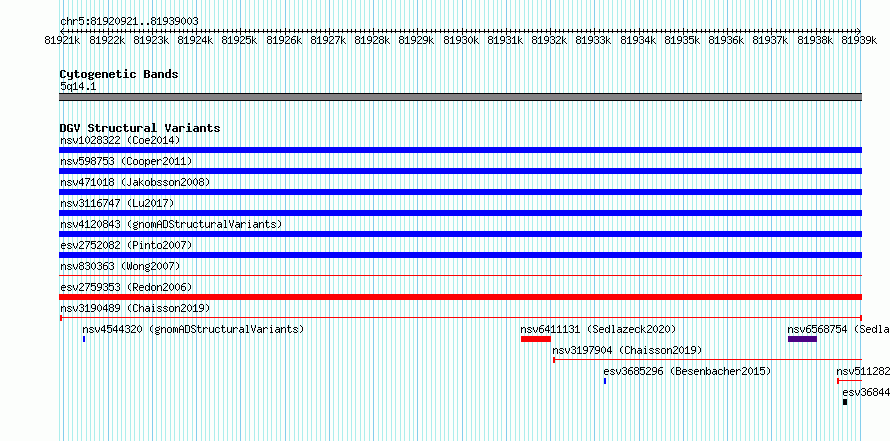
Task: Open the nsv598753 (Cooper2011) variant label
Action: 126,161
